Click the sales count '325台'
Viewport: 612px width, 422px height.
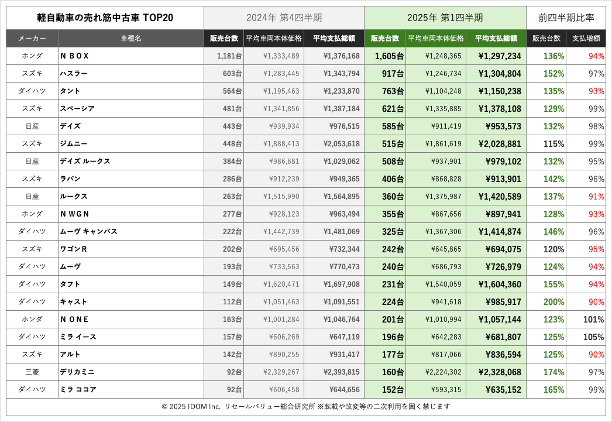point(393,232)
